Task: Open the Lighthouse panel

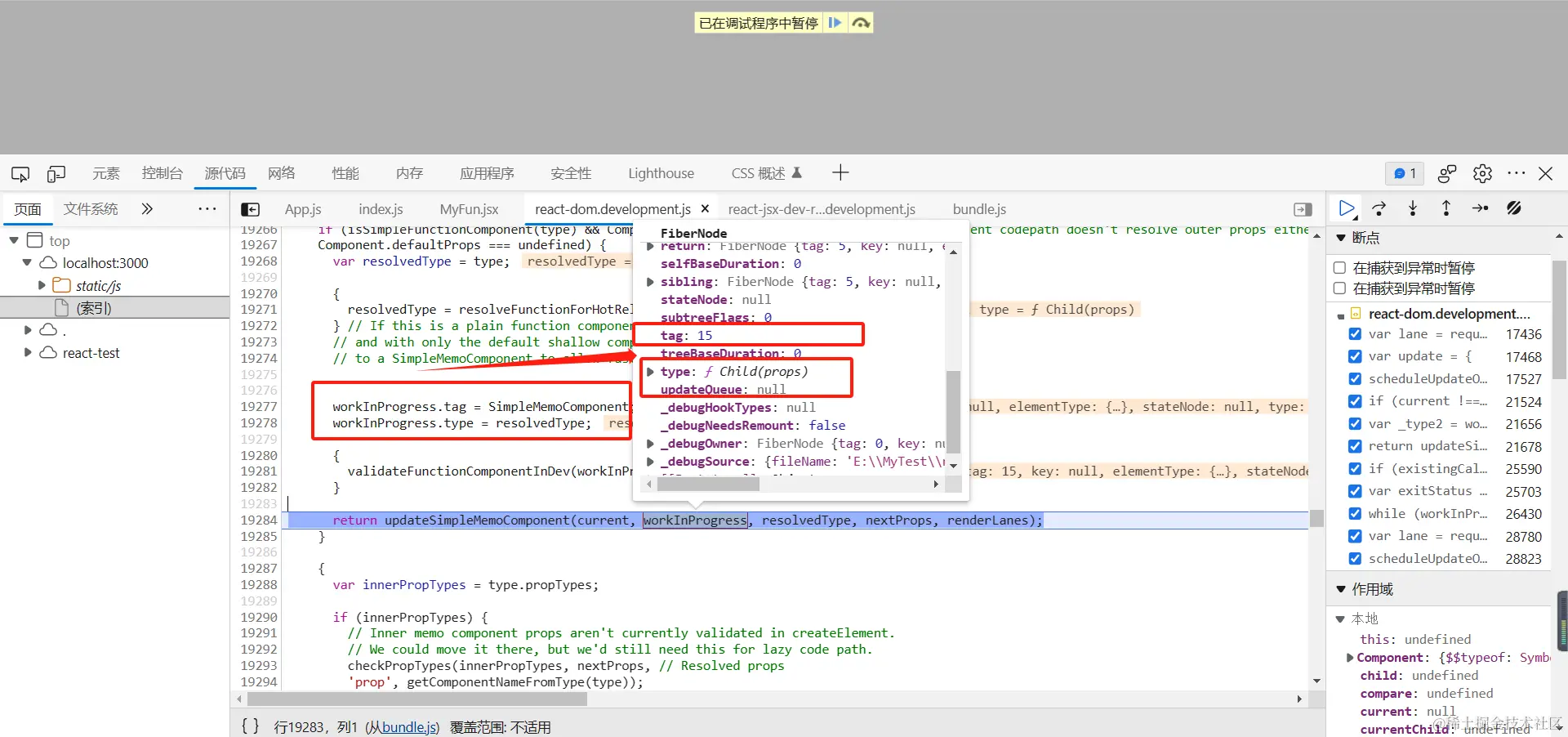Action: click(x=661, y=173)
